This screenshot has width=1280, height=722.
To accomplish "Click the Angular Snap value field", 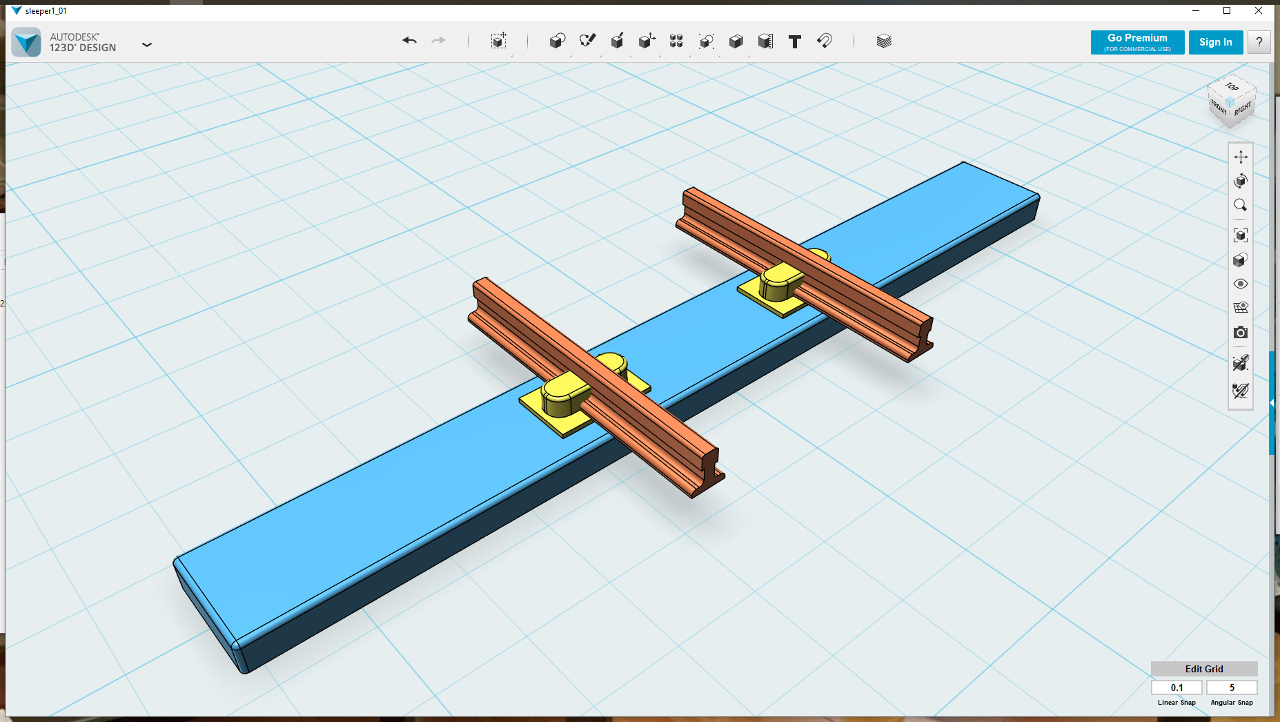I will [x=1232, y=688].
